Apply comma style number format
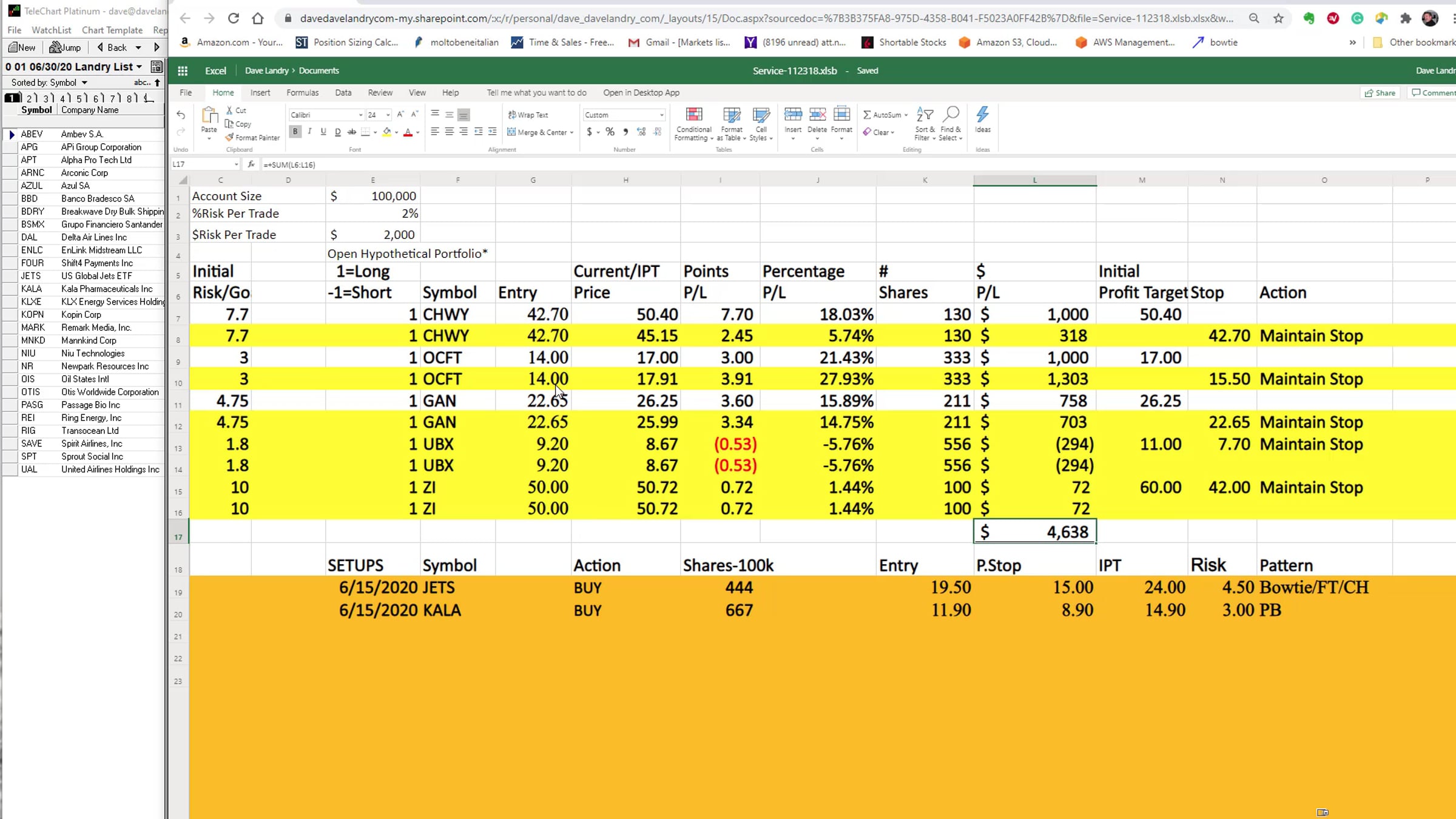This screenshot has width=1456, height=819. tap(625, 132)
